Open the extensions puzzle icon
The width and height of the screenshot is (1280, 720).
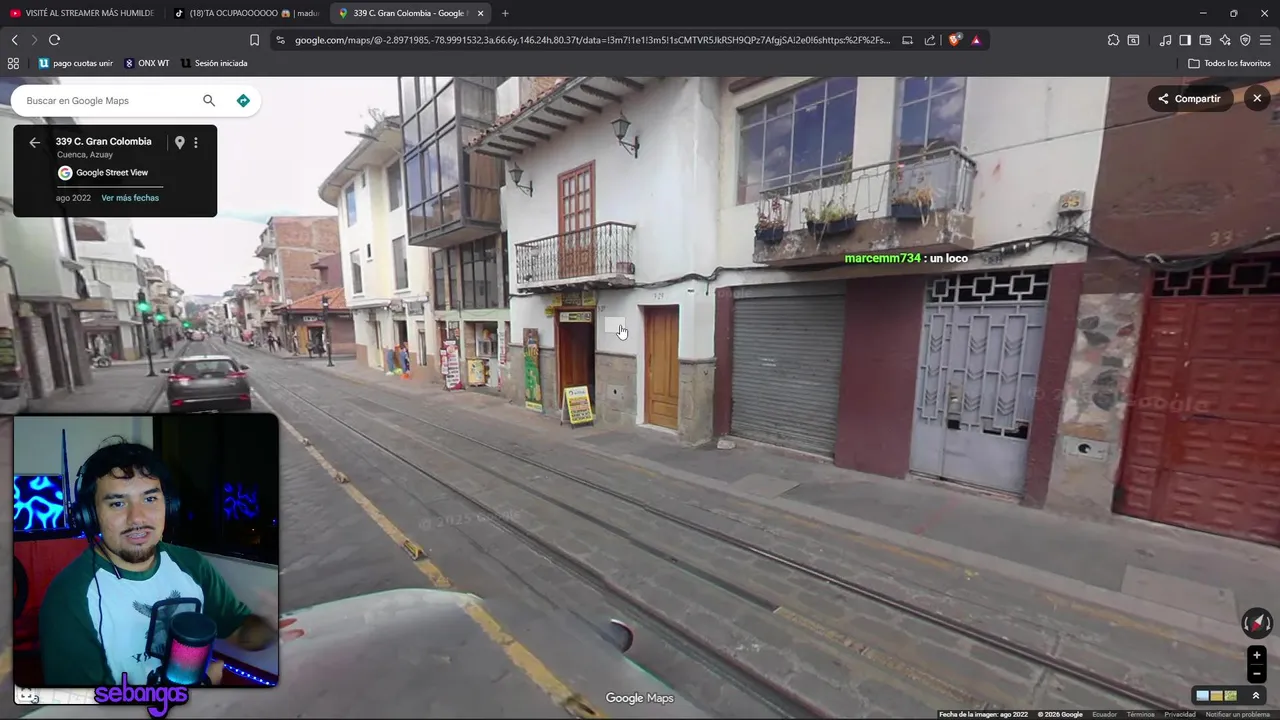(x=1113, y=40)
